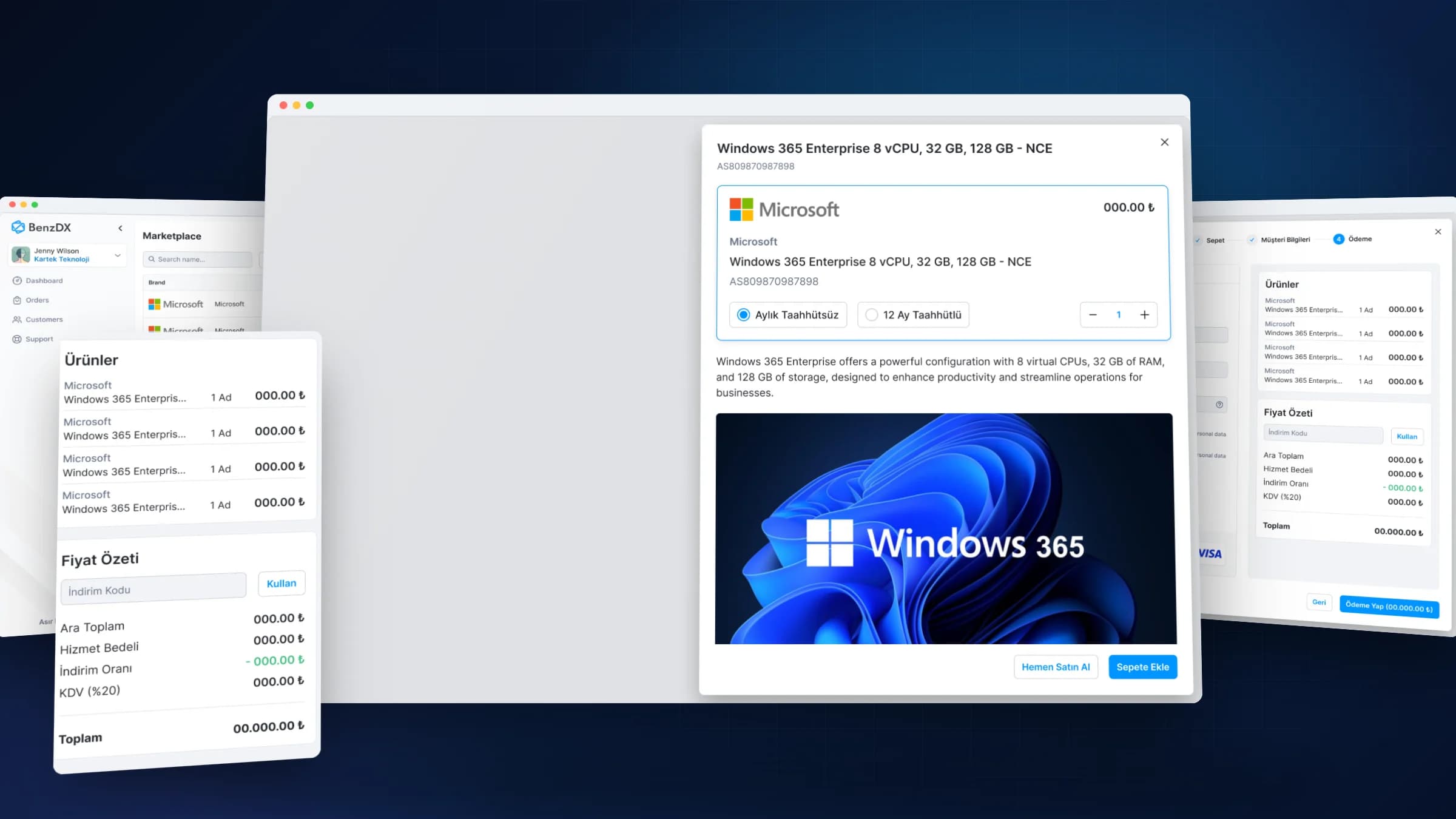Click the Microsoft logo in first Marketplace row
The width and height of the screenshot is (1456, 819).
176,304
